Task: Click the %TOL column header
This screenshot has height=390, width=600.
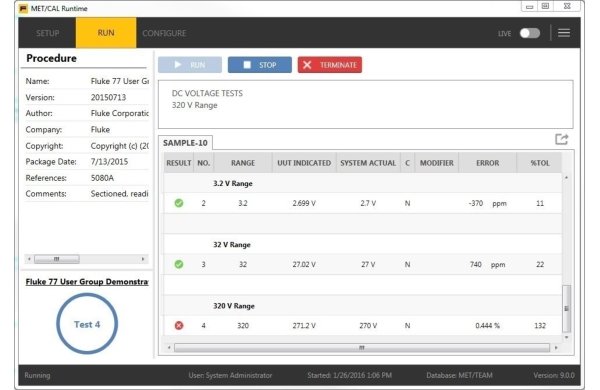Action: 540,163
